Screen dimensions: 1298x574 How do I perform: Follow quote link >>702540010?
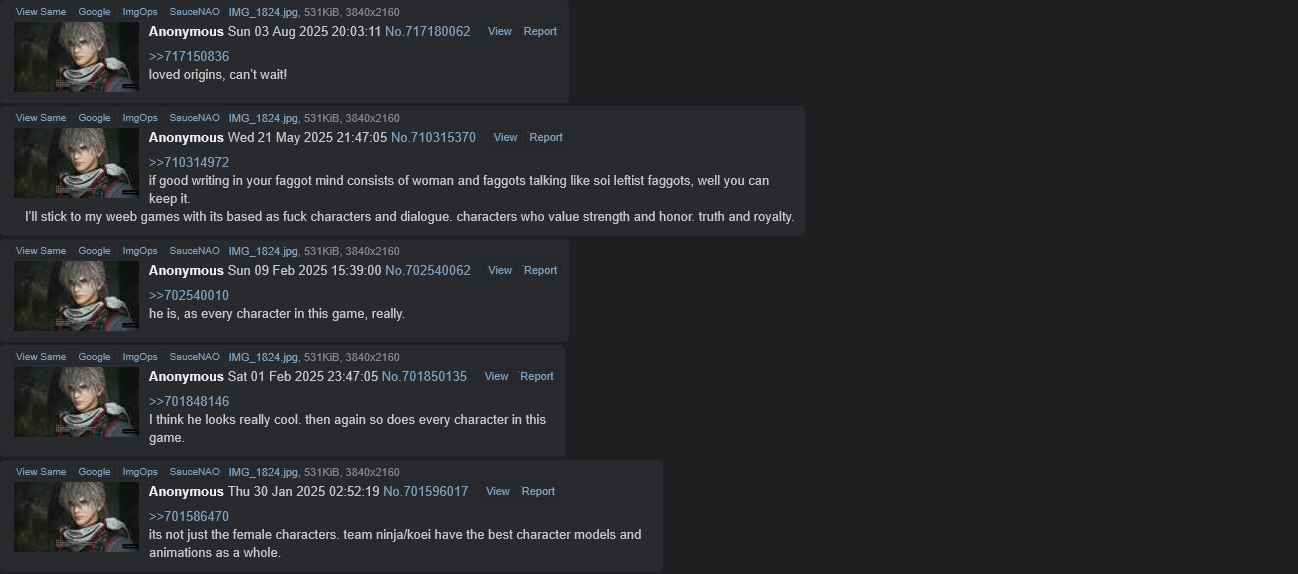point(189,296)
